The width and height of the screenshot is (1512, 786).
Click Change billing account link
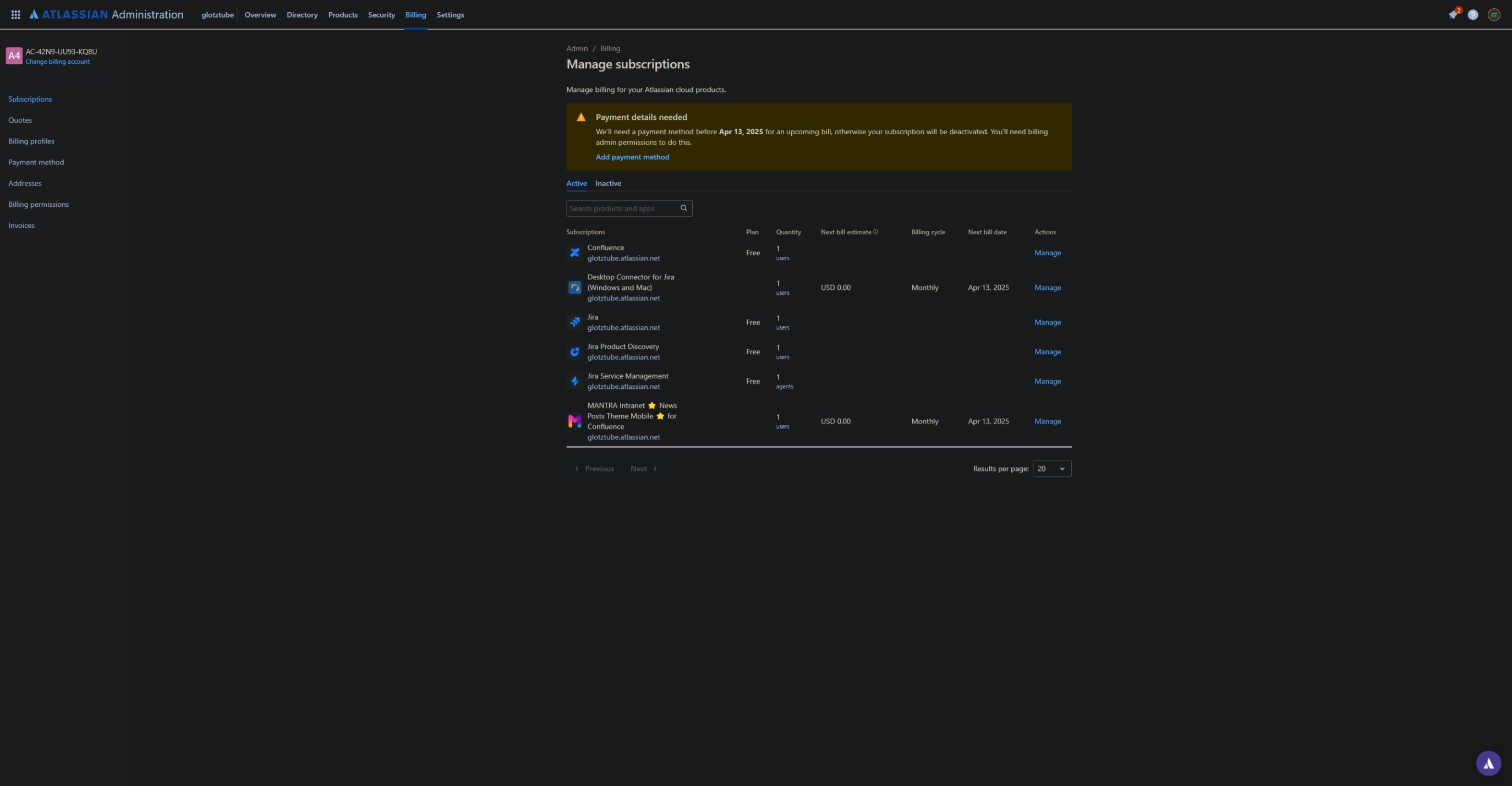click(x=58, y=62)
